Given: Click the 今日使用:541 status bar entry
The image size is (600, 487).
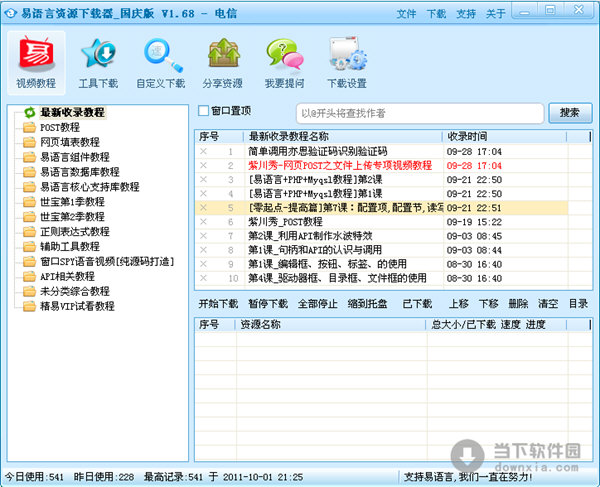Looking at the screenshot, I should click(x=34, y=477).
